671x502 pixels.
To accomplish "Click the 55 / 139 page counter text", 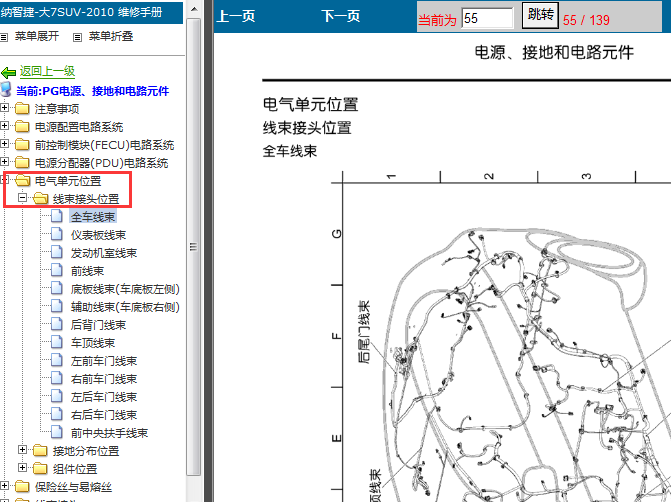I will point(586,20).
